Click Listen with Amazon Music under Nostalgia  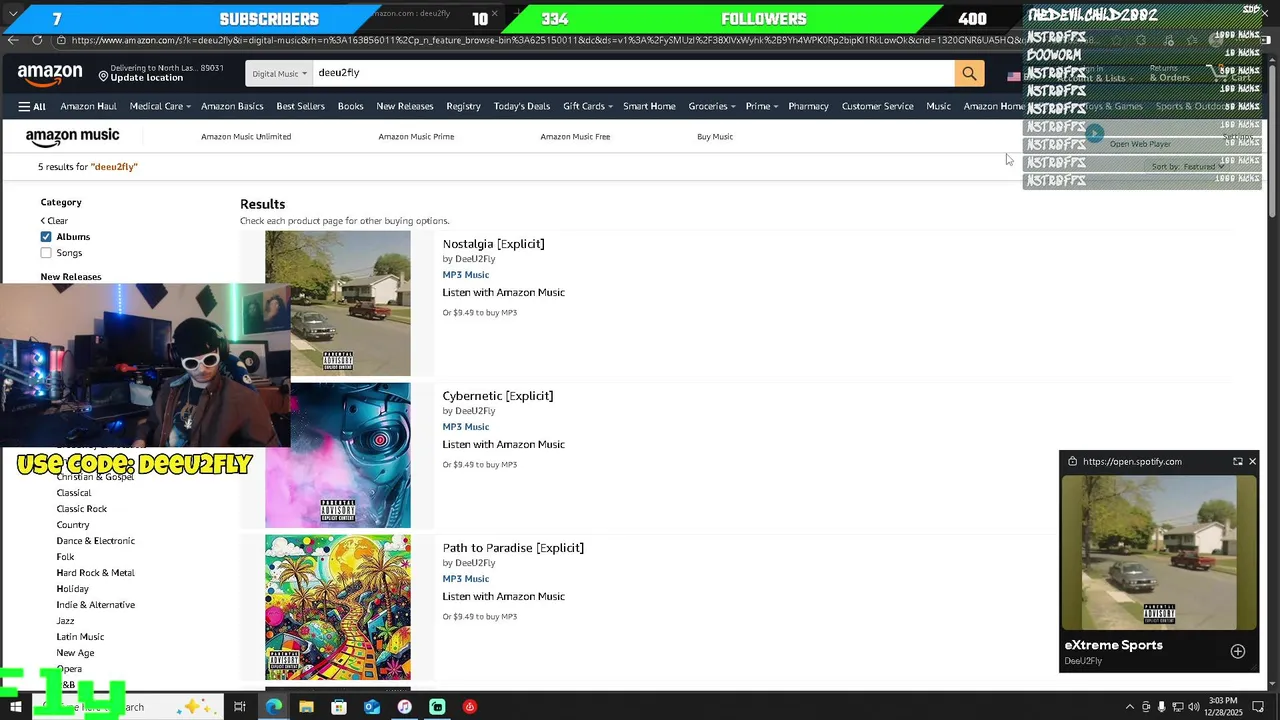point(503,293)
